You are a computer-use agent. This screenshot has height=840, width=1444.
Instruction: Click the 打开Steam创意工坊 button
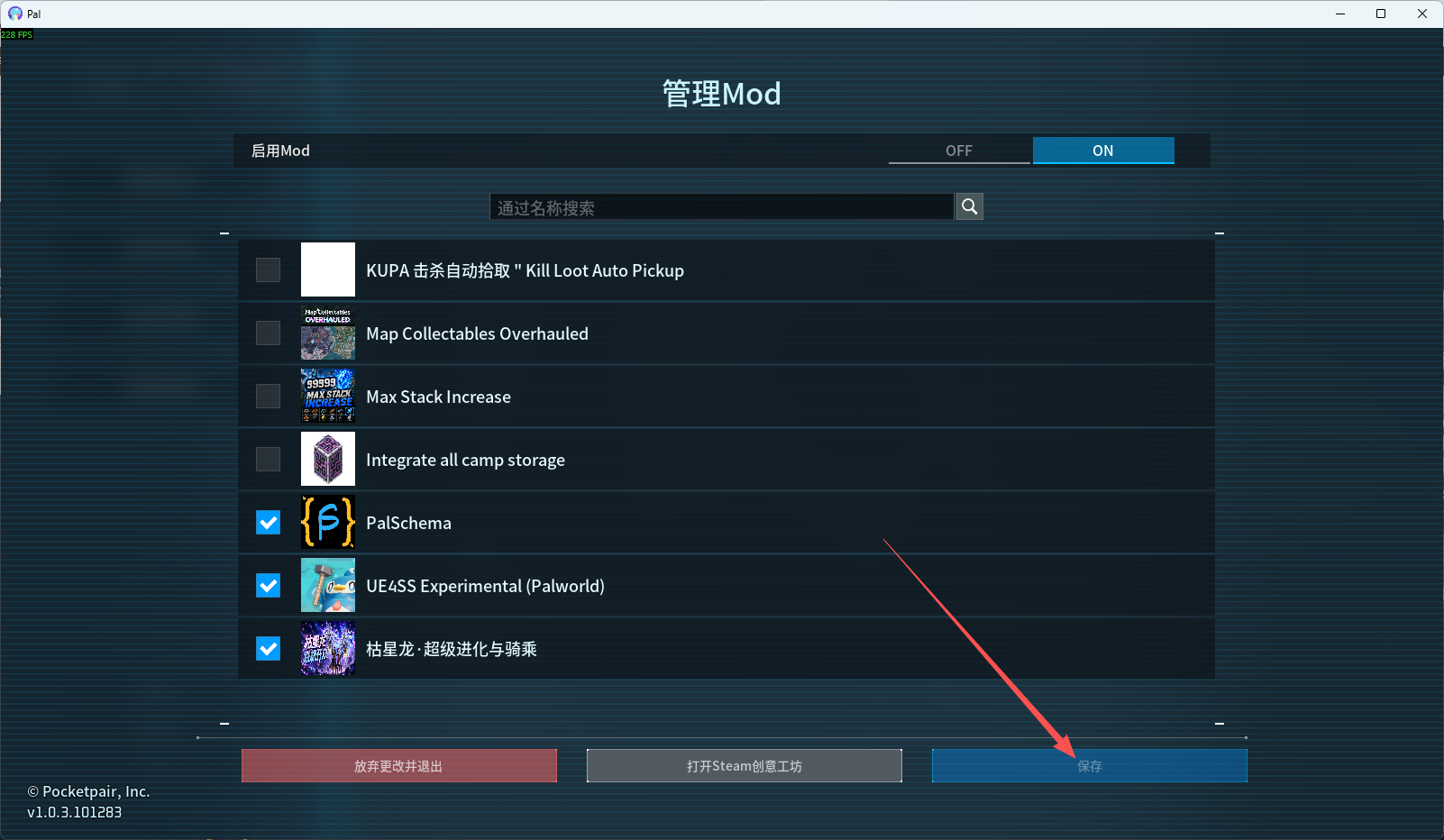(x=745, y=766)
